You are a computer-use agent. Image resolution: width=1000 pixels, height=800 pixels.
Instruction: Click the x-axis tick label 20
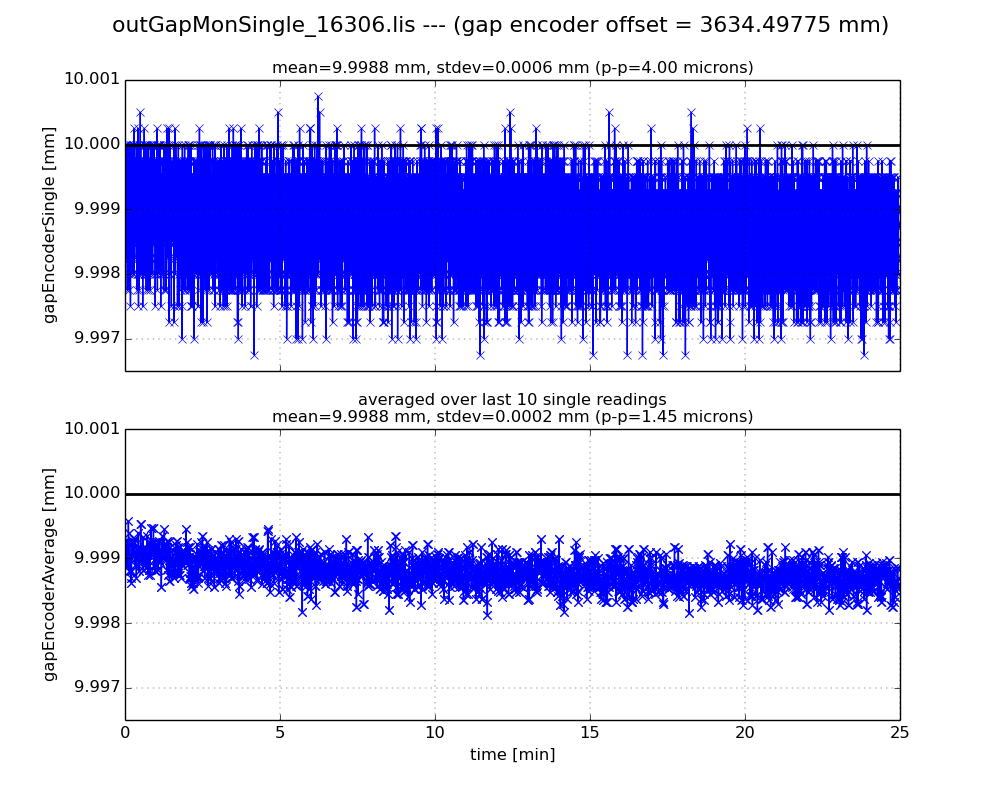click(x=745, y=733)
